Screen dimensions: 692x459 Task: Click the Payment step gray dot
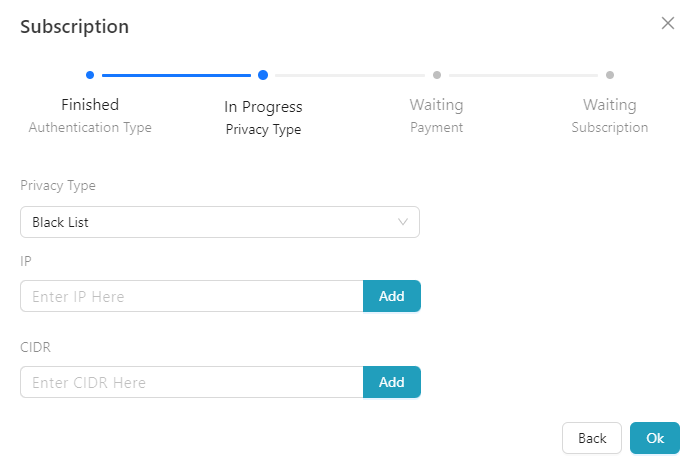click(x=437, y=74)
